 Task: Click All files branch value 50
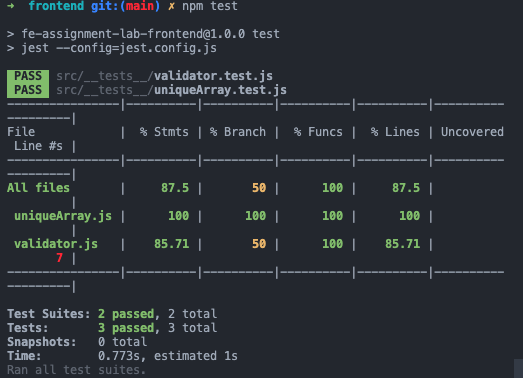point(259,188)
